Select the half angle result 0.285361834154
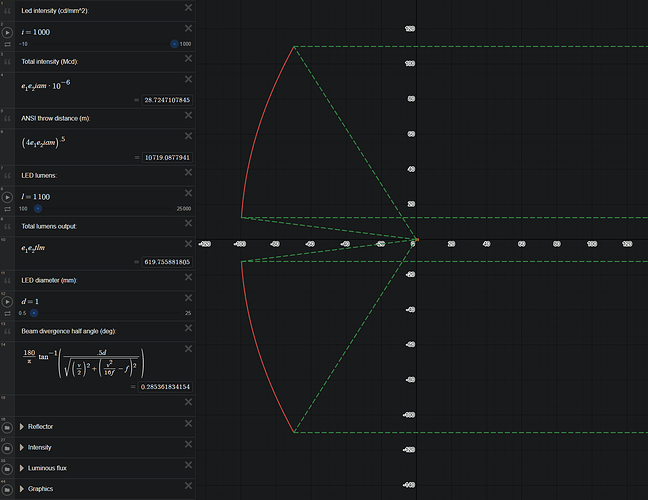This screenshot has height=500, width=648. (x=165, y=387)
